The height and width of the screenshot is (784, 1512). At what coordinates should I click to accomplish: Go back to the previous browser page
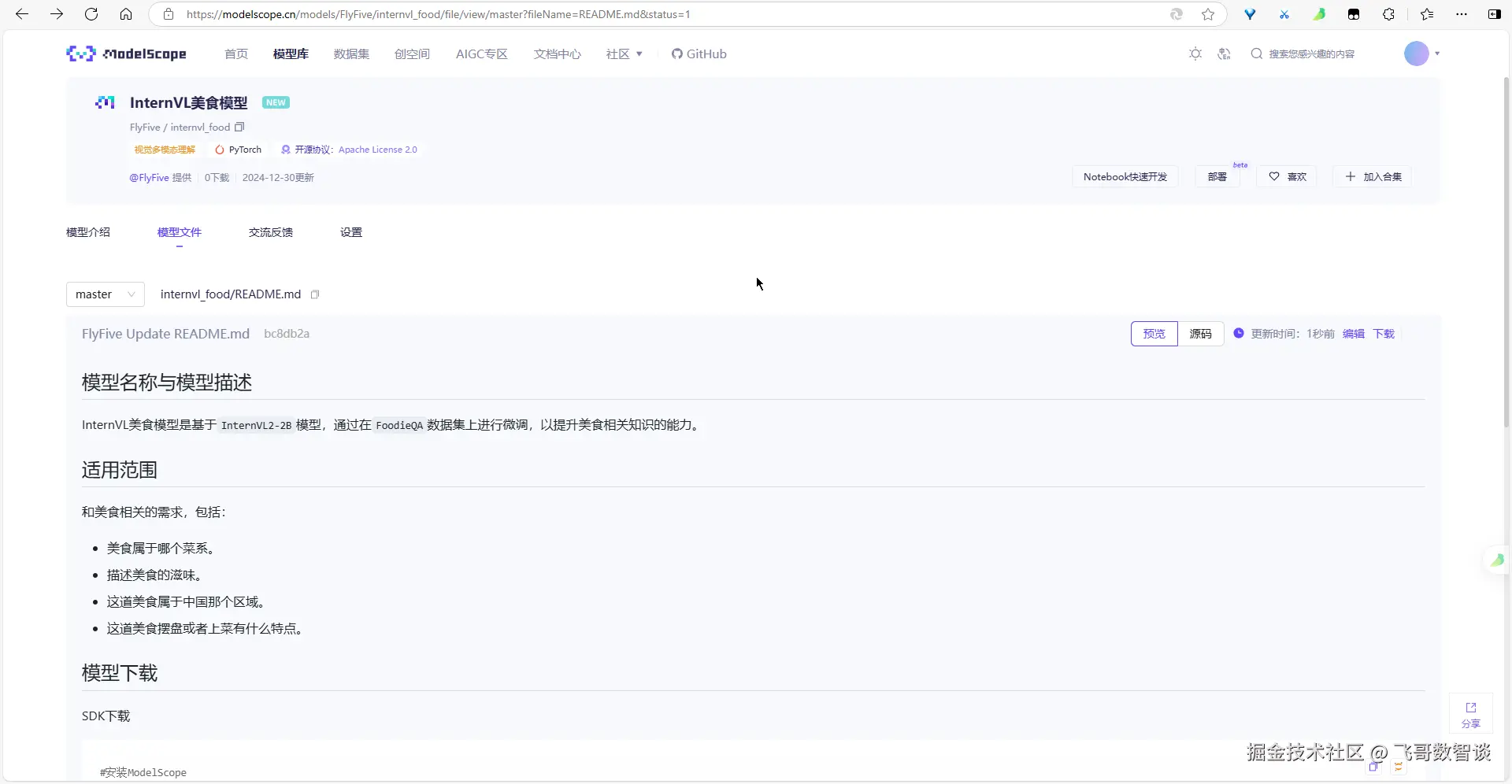click(22, 14)
